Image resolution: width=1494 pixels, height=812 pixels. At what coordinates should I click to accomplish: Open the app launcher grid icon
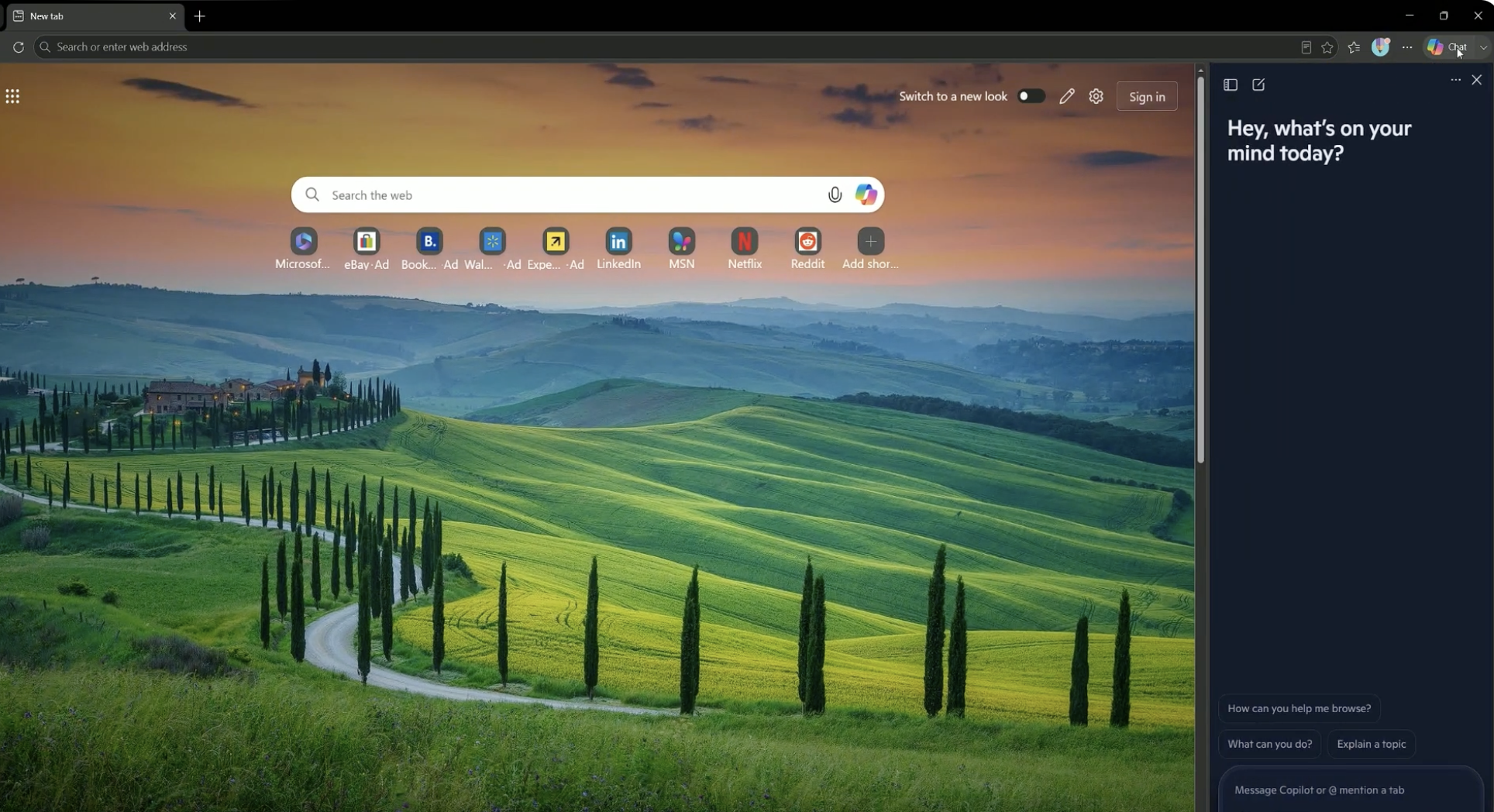tap(12, 97)
